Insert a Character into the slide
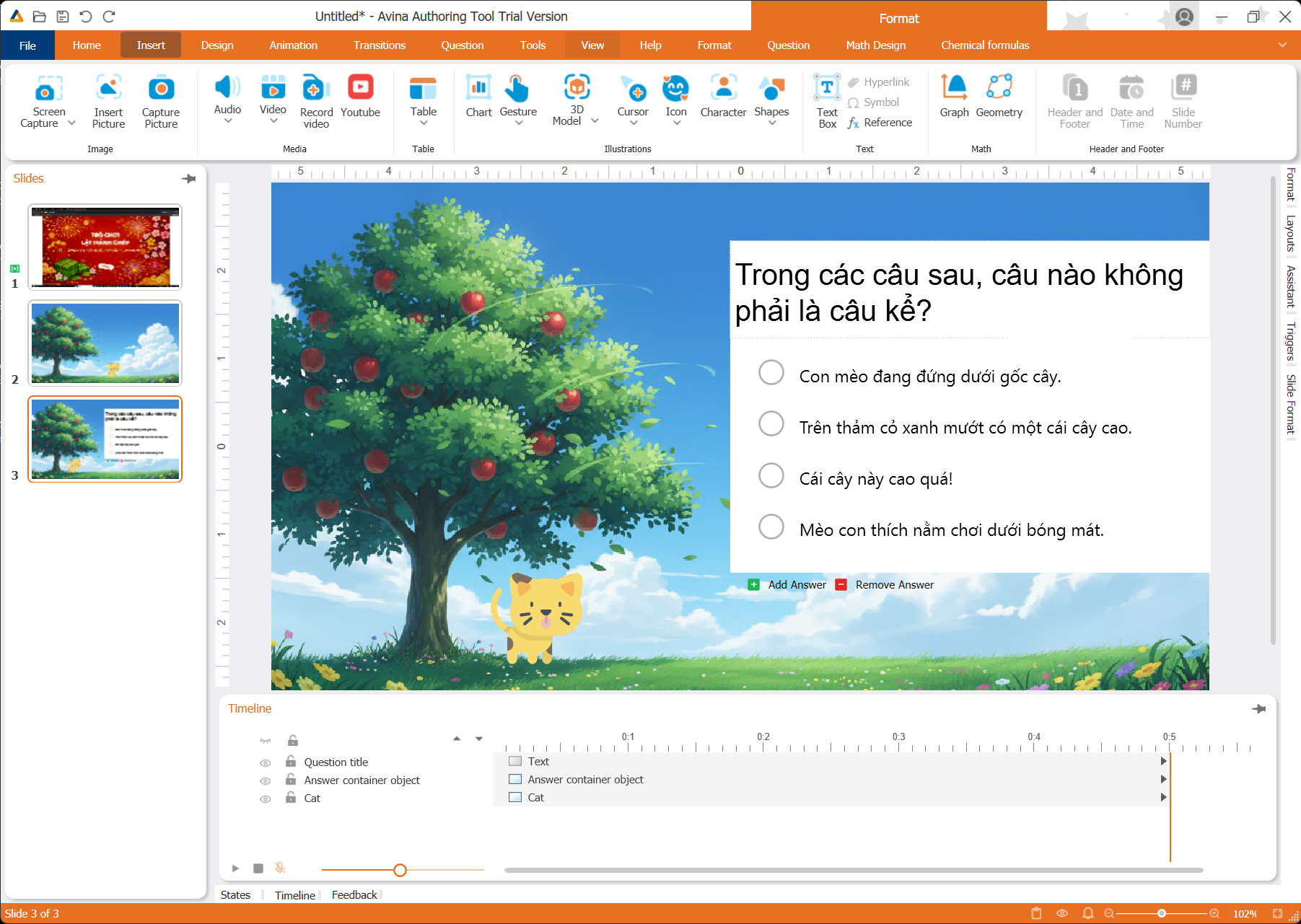This screenshot has height=924, width=1301. (723, 96)
